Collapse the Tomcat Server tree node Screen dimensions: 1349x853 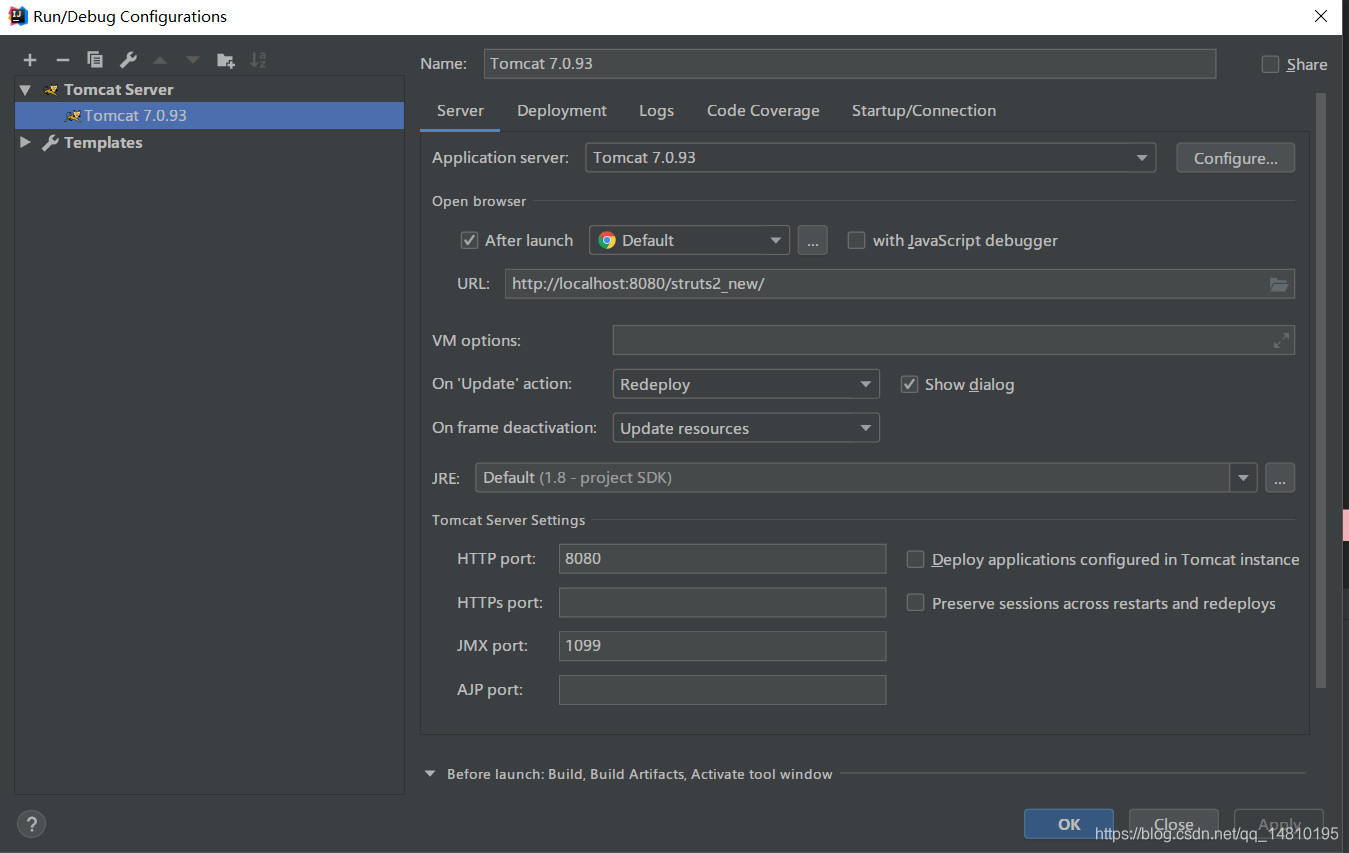[26, 90]
